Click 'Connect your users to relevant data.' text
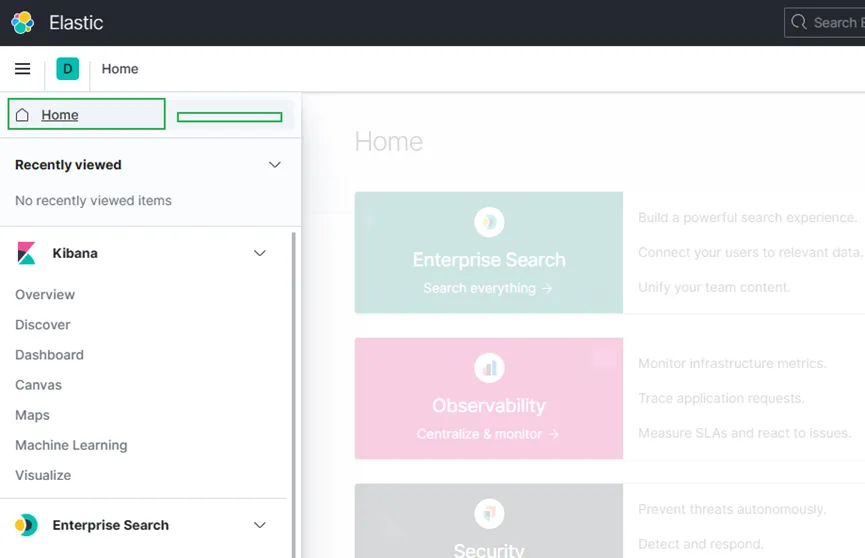The image size is (865, 558). point(750,252)
